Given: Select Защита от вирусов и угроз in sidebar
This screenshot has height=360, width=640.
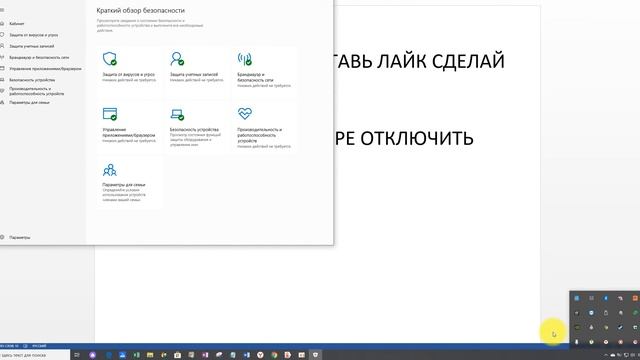Looking at the screenshot, I should 33,35.
